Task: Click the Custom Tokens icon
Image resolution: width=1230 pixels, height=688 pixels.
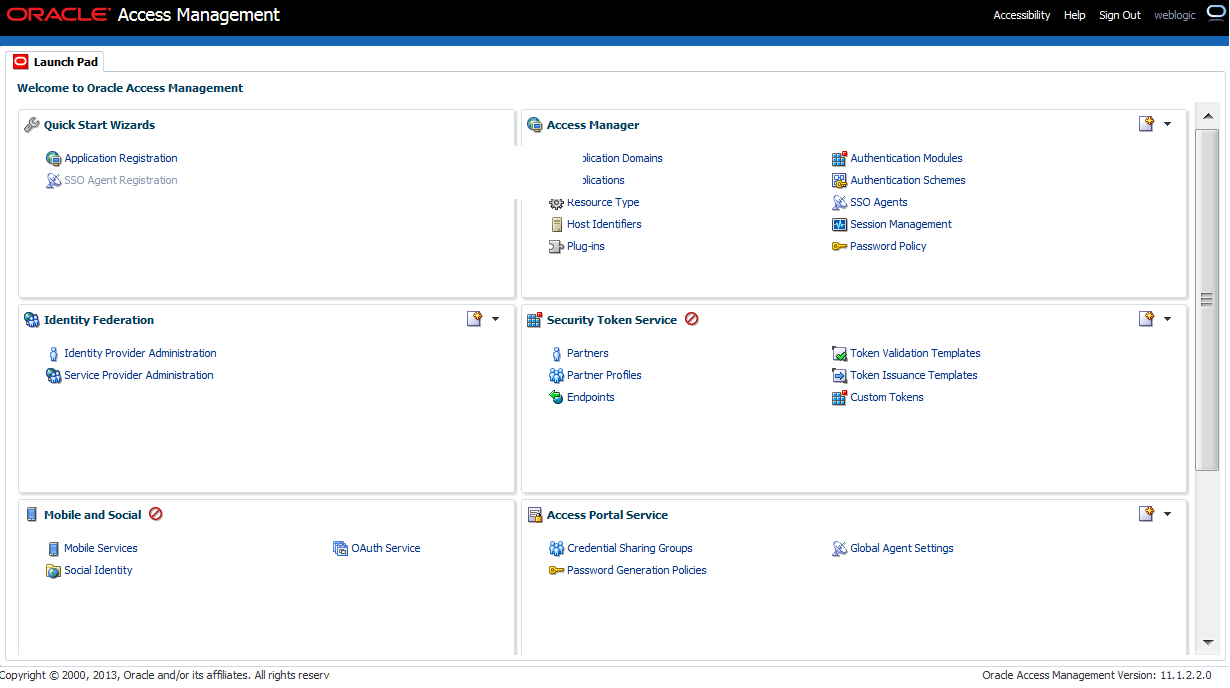Action: (x=840, y=398)
